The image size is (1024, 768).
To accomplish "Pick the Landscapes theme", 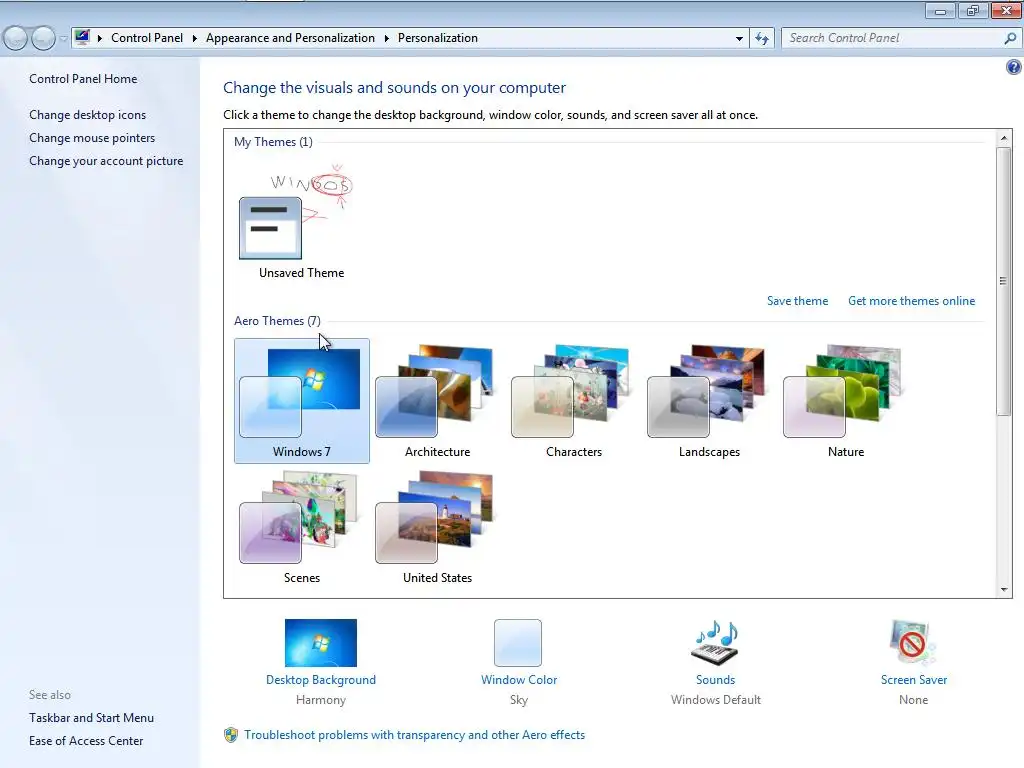I will coord(709,401).
